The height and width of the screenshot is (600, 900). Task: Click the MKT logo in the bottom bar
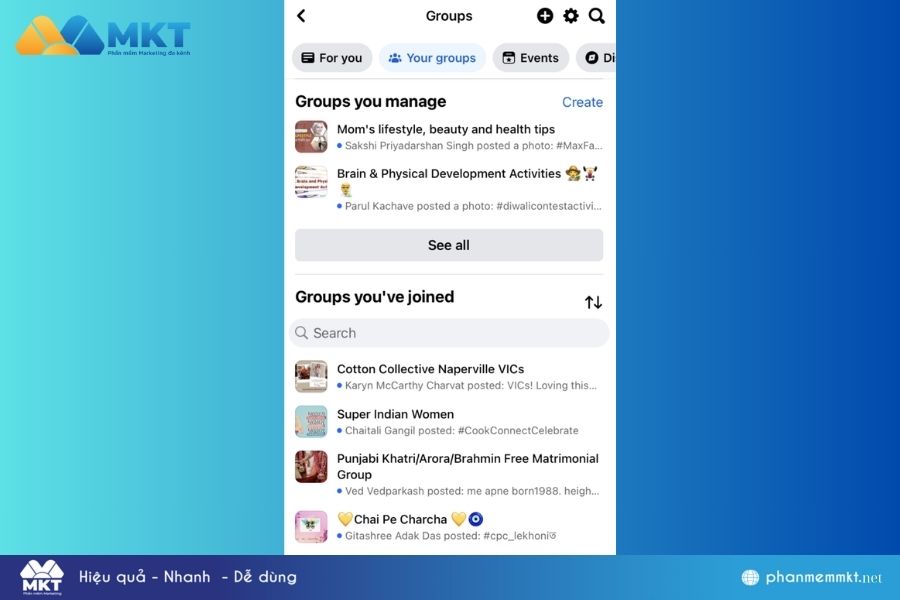click(x=40, y=576)
